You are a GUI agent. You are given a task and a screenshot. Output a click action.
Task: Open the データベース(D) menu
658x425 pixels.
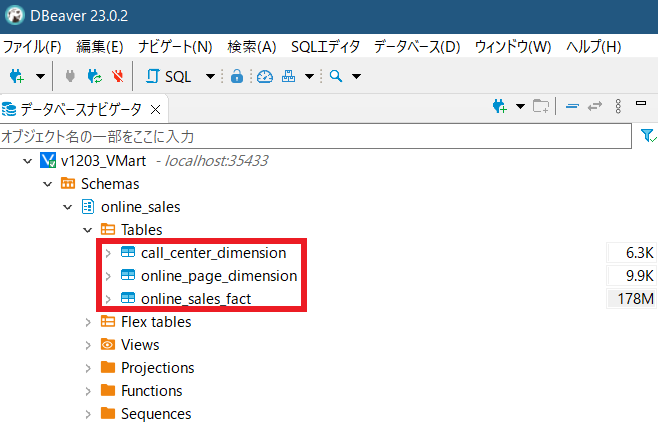click(417, 47)
